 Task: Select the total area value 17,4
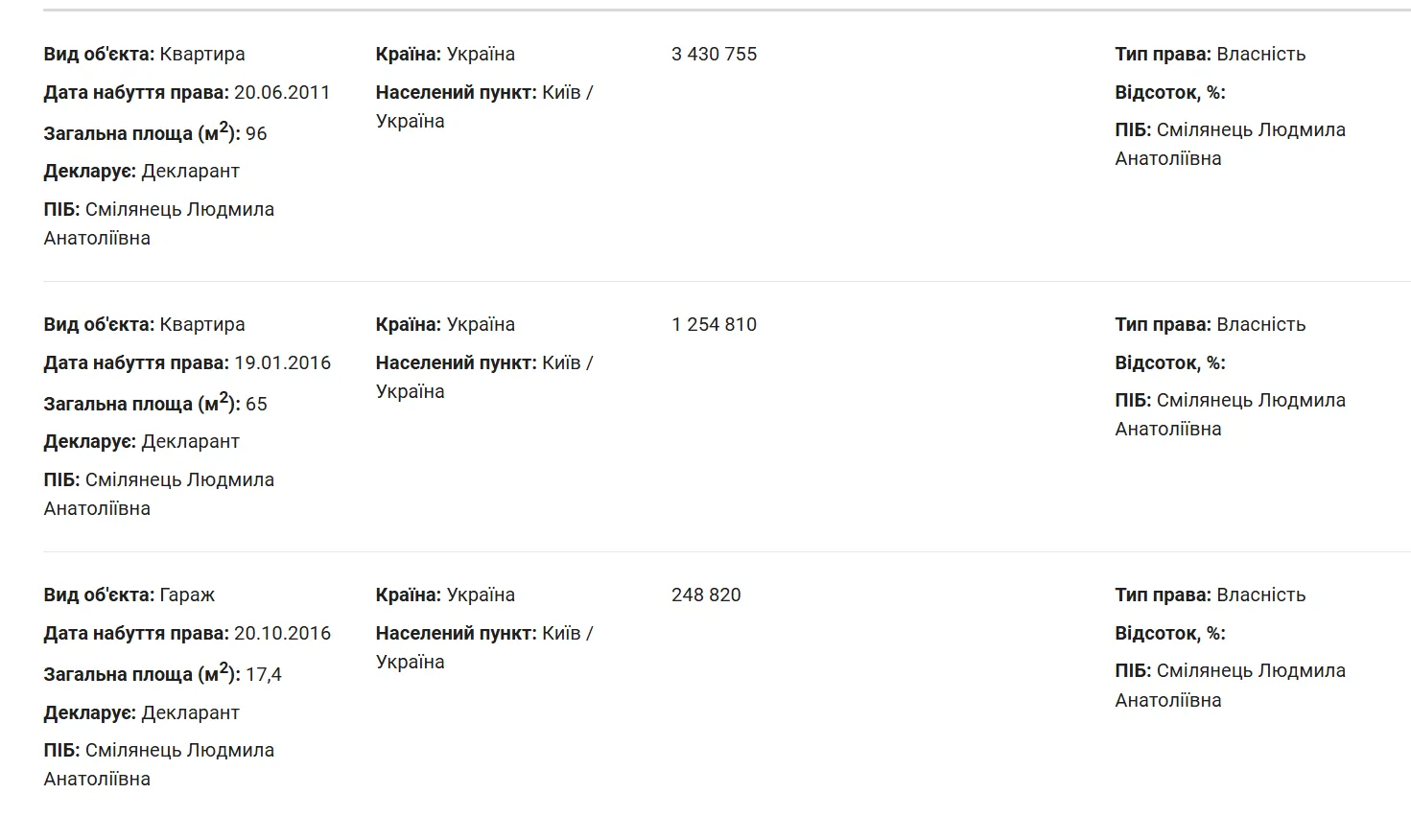tap(264, 675)
